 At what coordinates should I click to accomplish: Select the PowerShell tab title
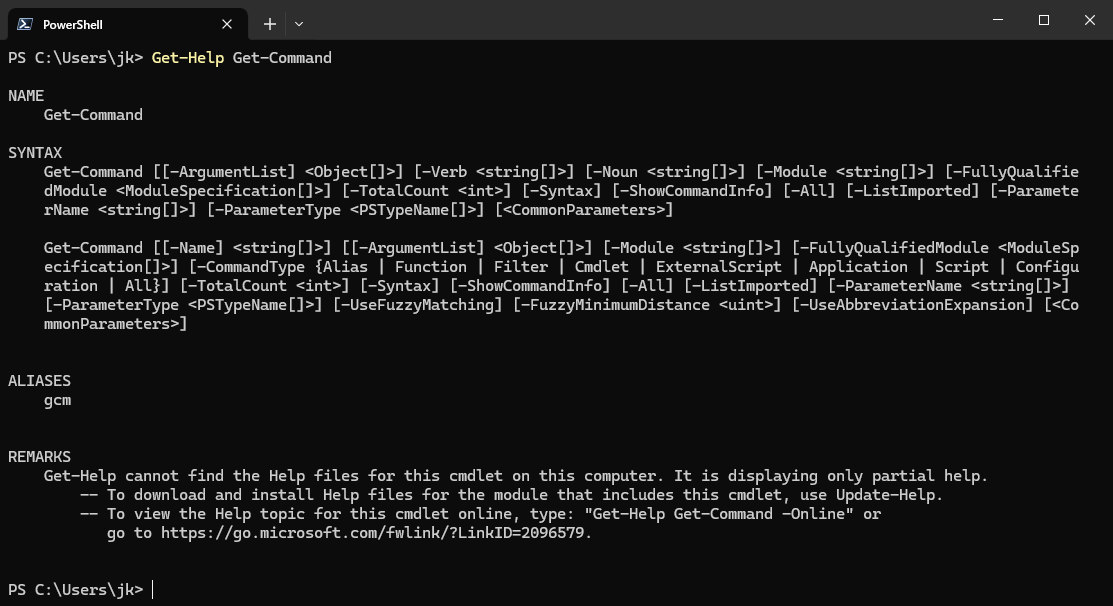pyautogui.click(x=73, y=24)
